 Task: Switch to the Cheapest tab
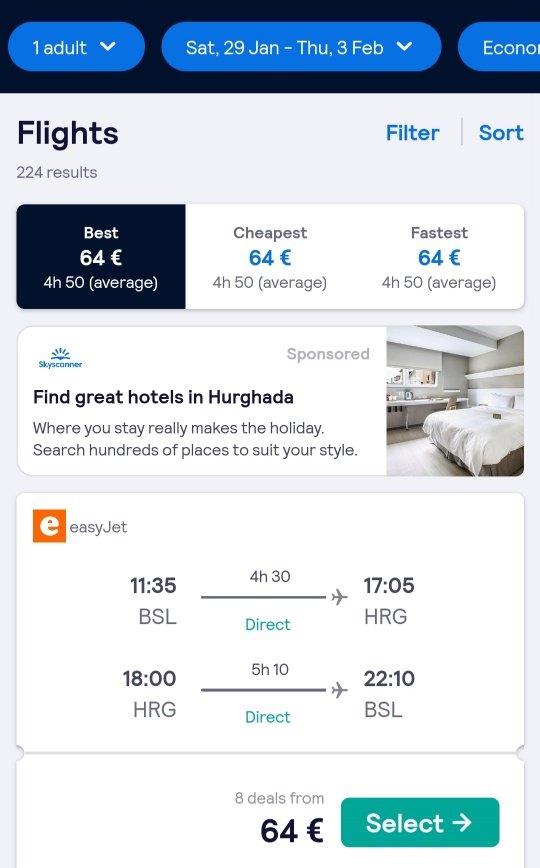pos(270,256)
